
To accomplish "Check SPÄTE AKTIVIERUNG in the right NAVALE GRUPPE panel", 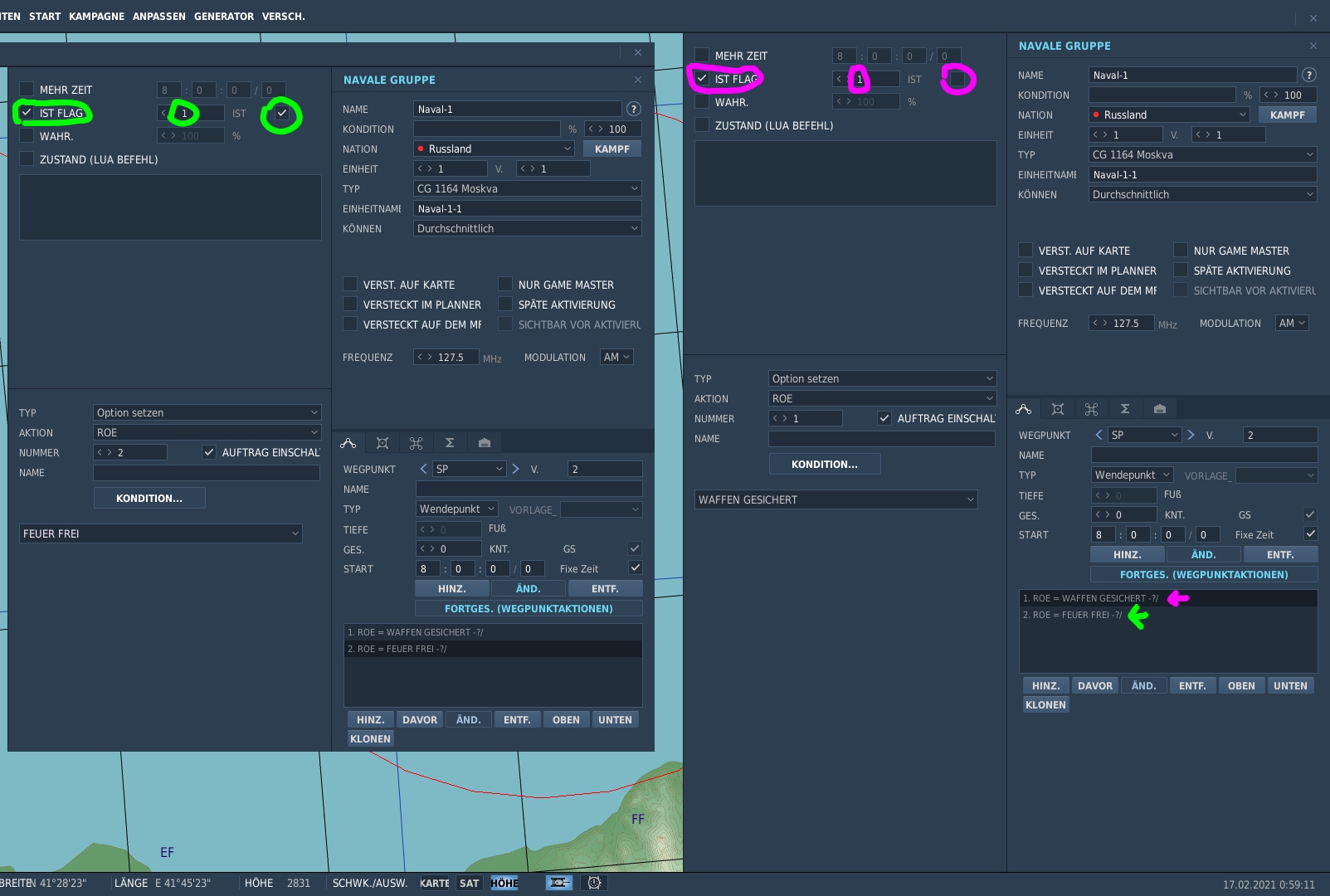I will [1181, 270].
